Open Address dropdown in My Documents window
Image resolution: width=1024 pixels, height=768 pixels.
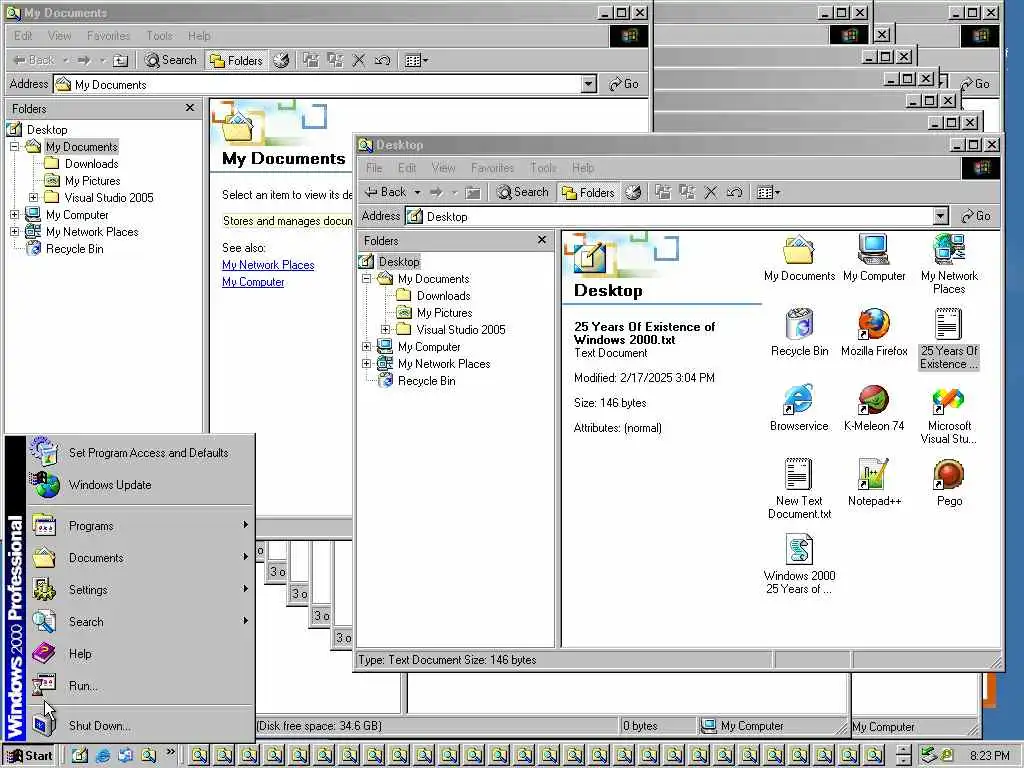click(588, 84)
